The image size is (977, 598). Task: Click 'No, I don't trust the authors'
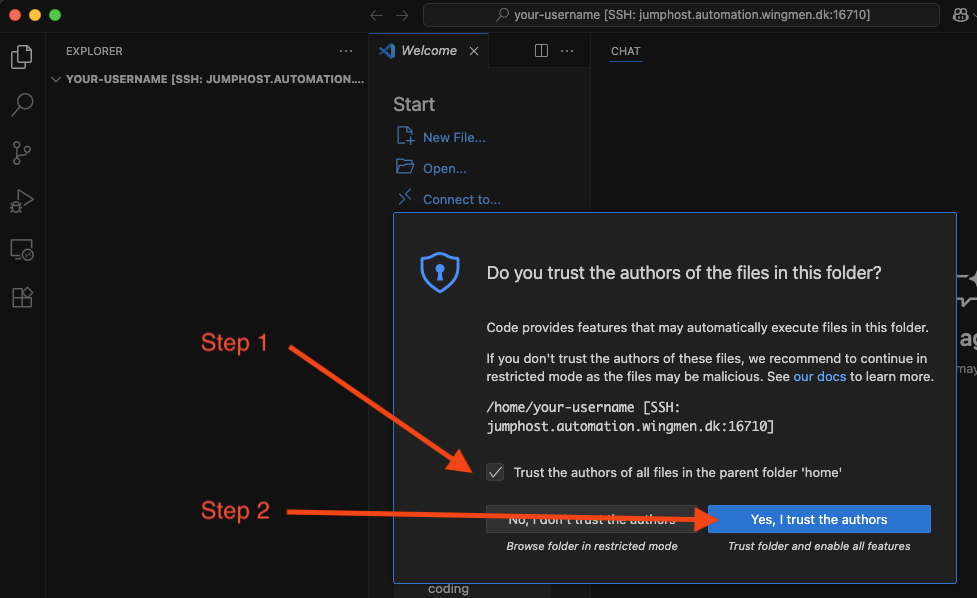(590, 519)
